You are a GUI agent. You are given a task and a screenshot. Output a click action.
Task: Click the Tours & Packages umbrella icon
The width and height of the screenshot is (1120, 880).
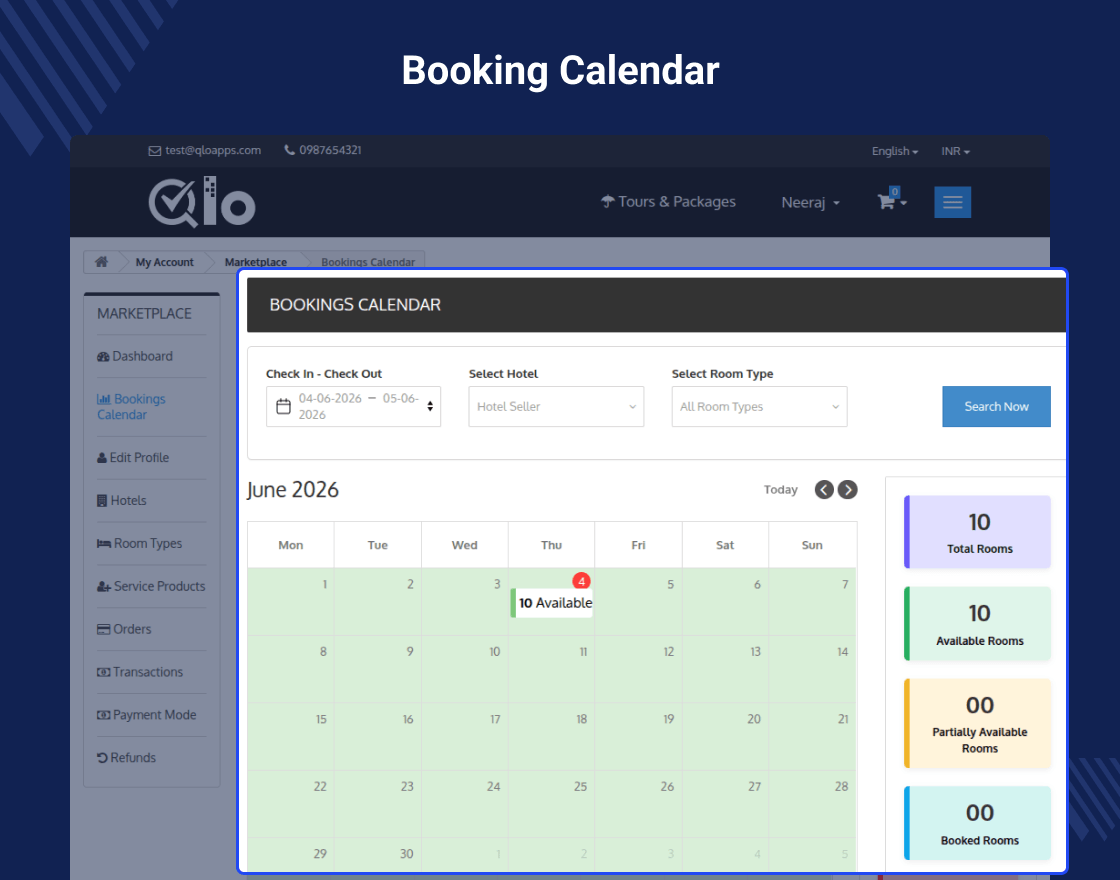(608, 201)
